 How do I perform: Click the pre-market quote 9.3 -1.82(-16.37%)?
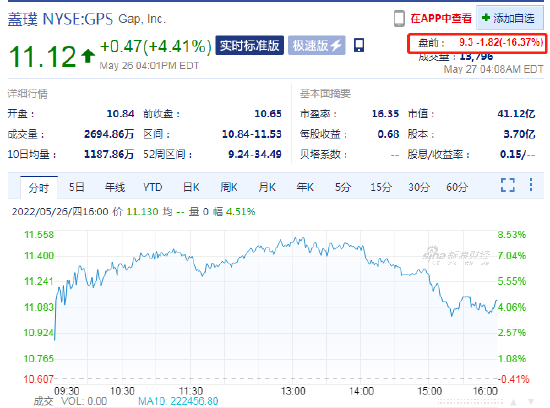(x=501, y=43)
